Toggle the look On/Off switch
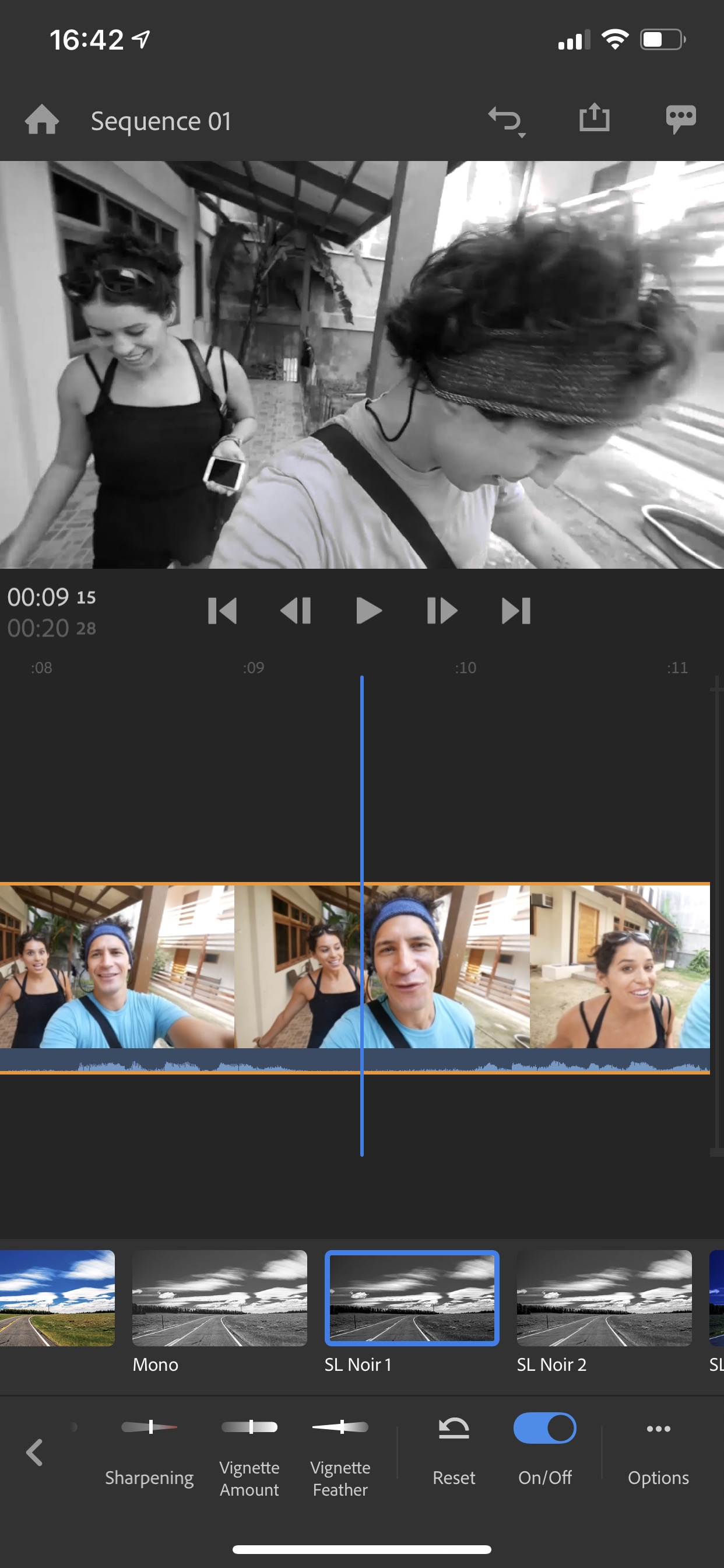The height and width of the screenshot is (1568, 724). coord(544,1428)
